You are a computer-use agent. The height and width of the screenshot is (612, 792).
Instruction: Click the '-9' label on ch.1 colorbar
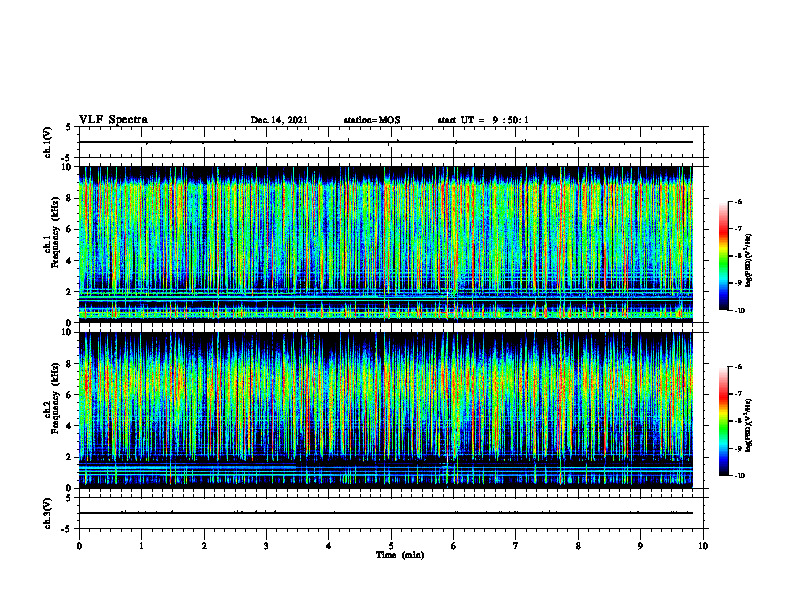[x=738, y=283]
